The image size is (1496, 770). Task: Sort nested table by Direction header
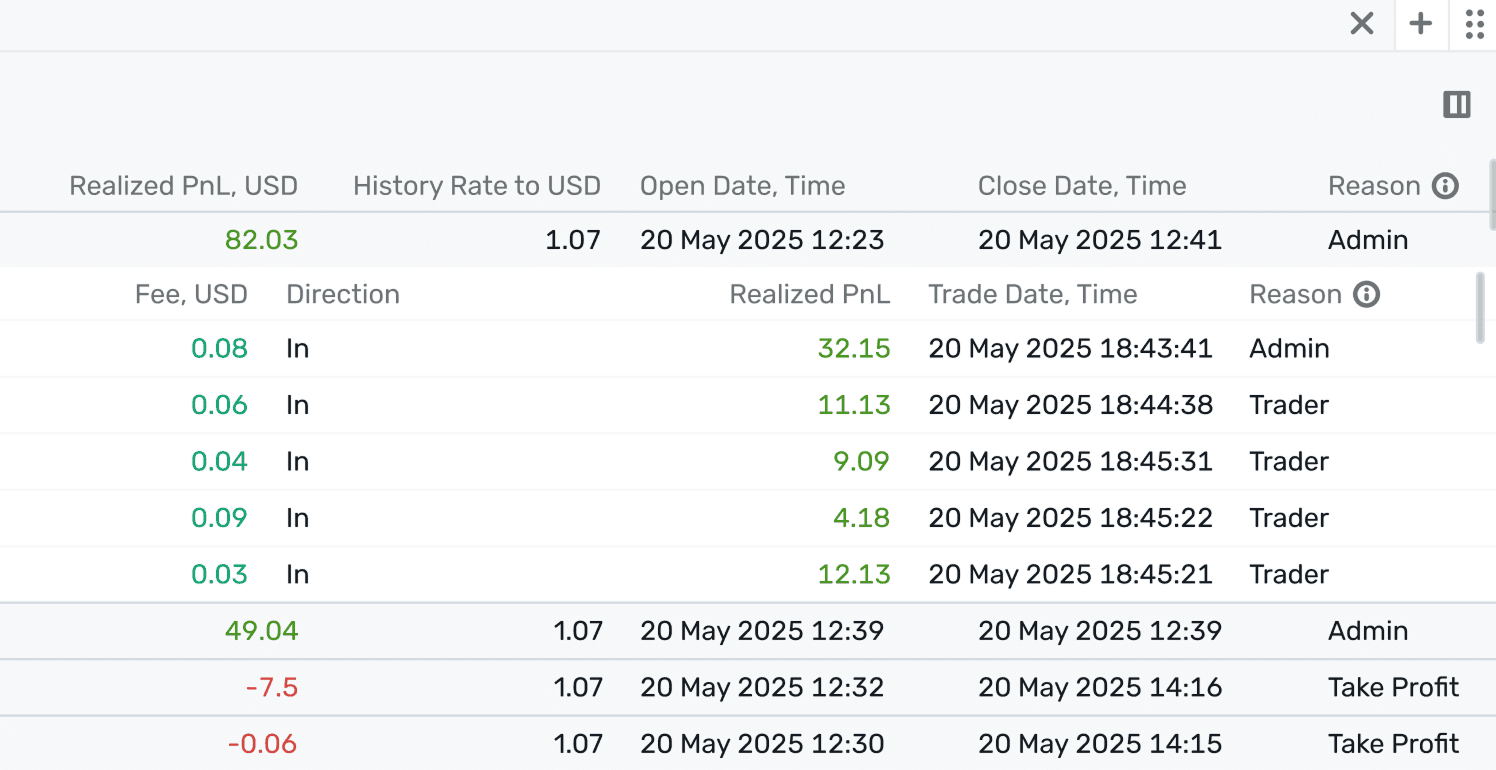coord(343,294)
